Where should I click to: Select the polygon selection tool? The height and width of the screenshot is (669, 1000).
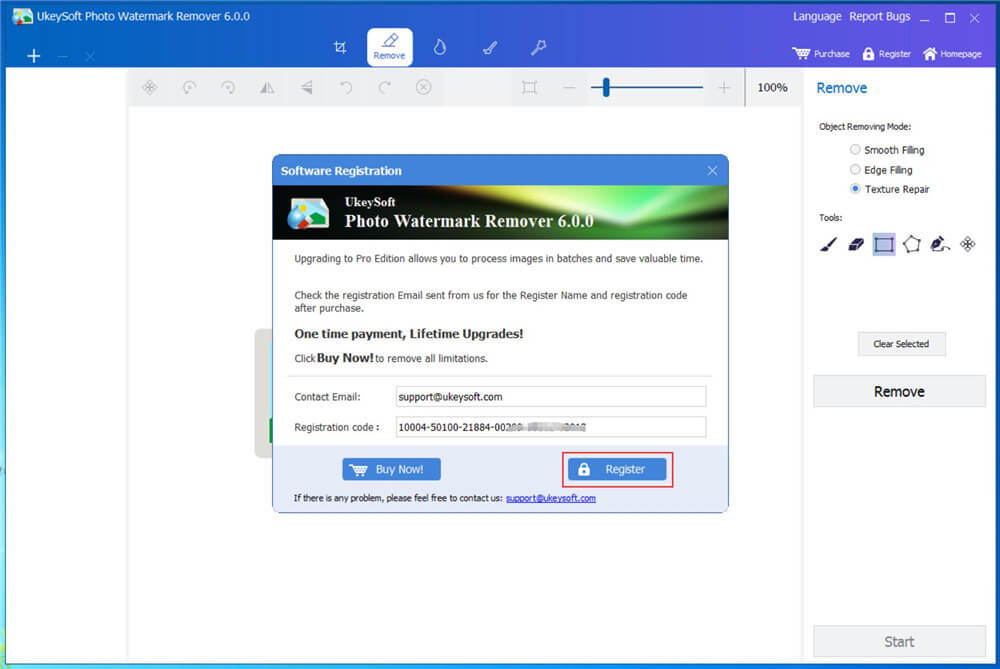point(911,244)
